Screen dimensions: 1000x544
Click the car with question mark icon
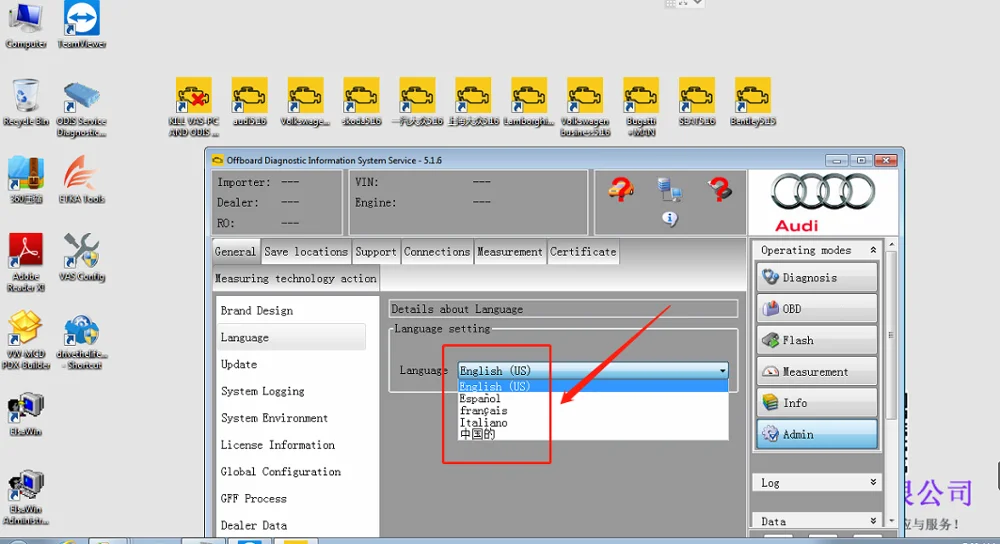[621, 189]
